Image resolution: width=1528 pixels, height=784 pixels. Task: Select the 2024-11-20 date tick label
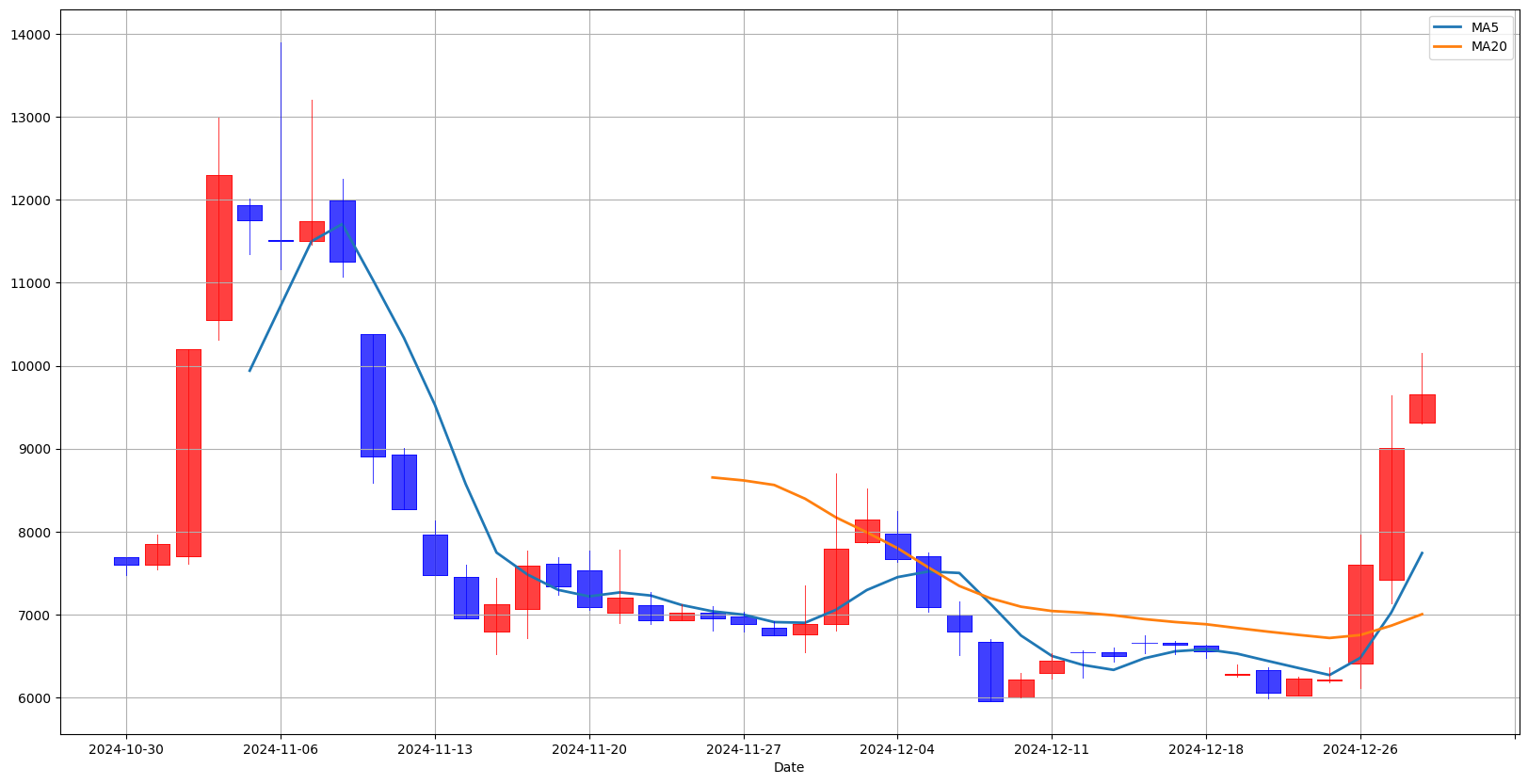(588, 749)
